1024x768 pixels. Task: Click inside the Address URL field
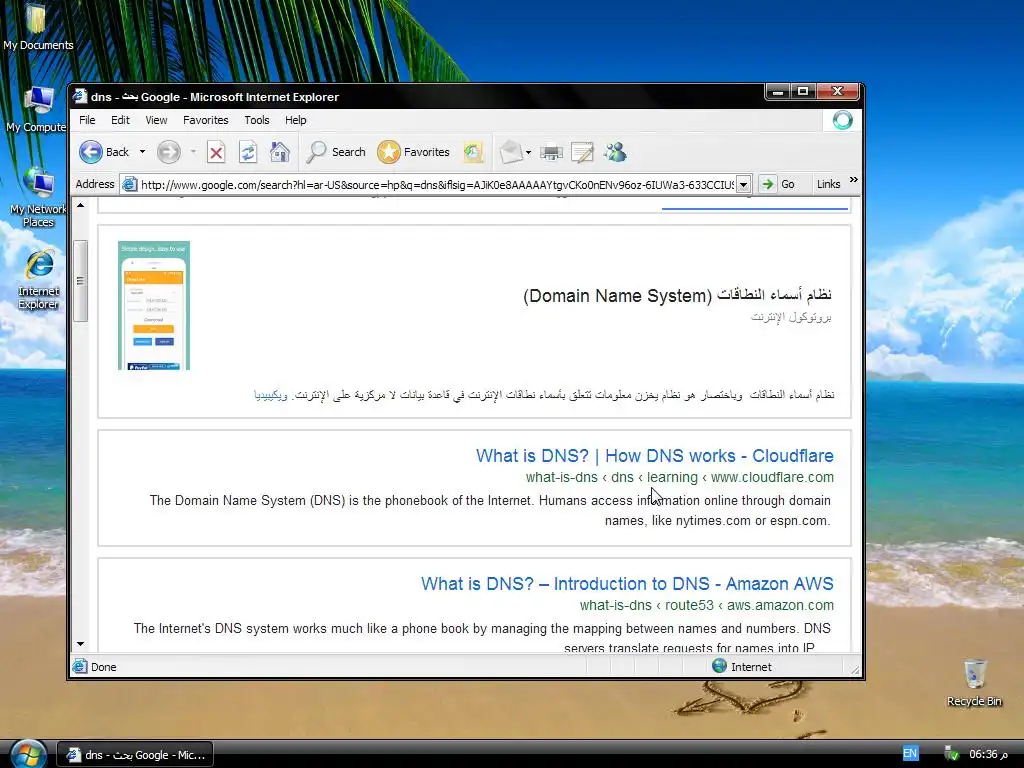tap(438, 185)
